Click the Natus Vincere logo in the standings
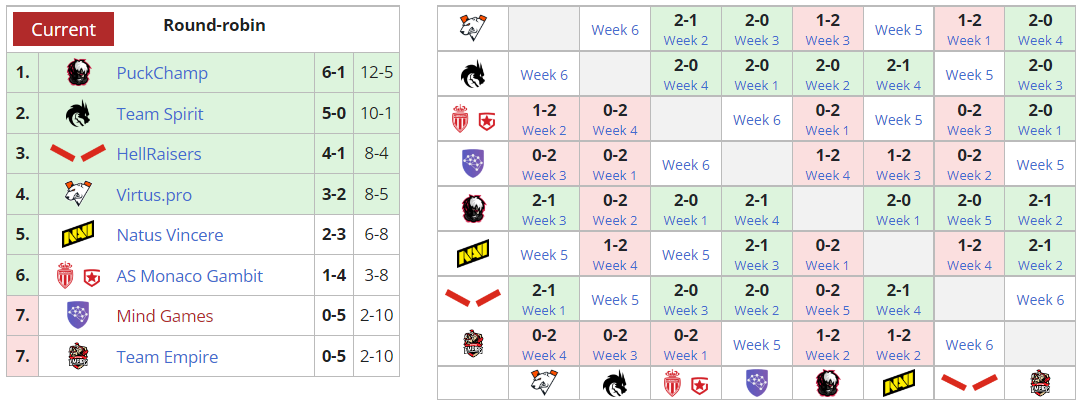The height and width of the screenshot is (407, 1081). click(78, 236)
